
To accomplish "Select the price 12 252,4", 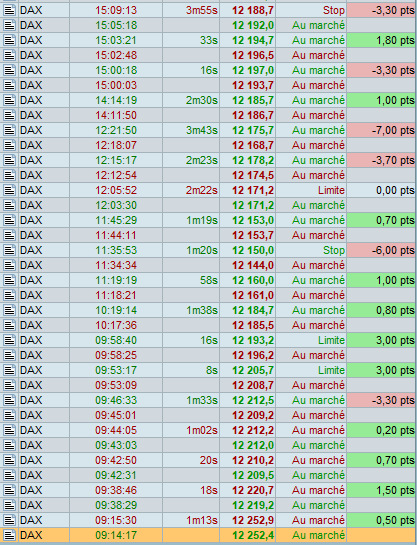I will click(x=253, y=535).
